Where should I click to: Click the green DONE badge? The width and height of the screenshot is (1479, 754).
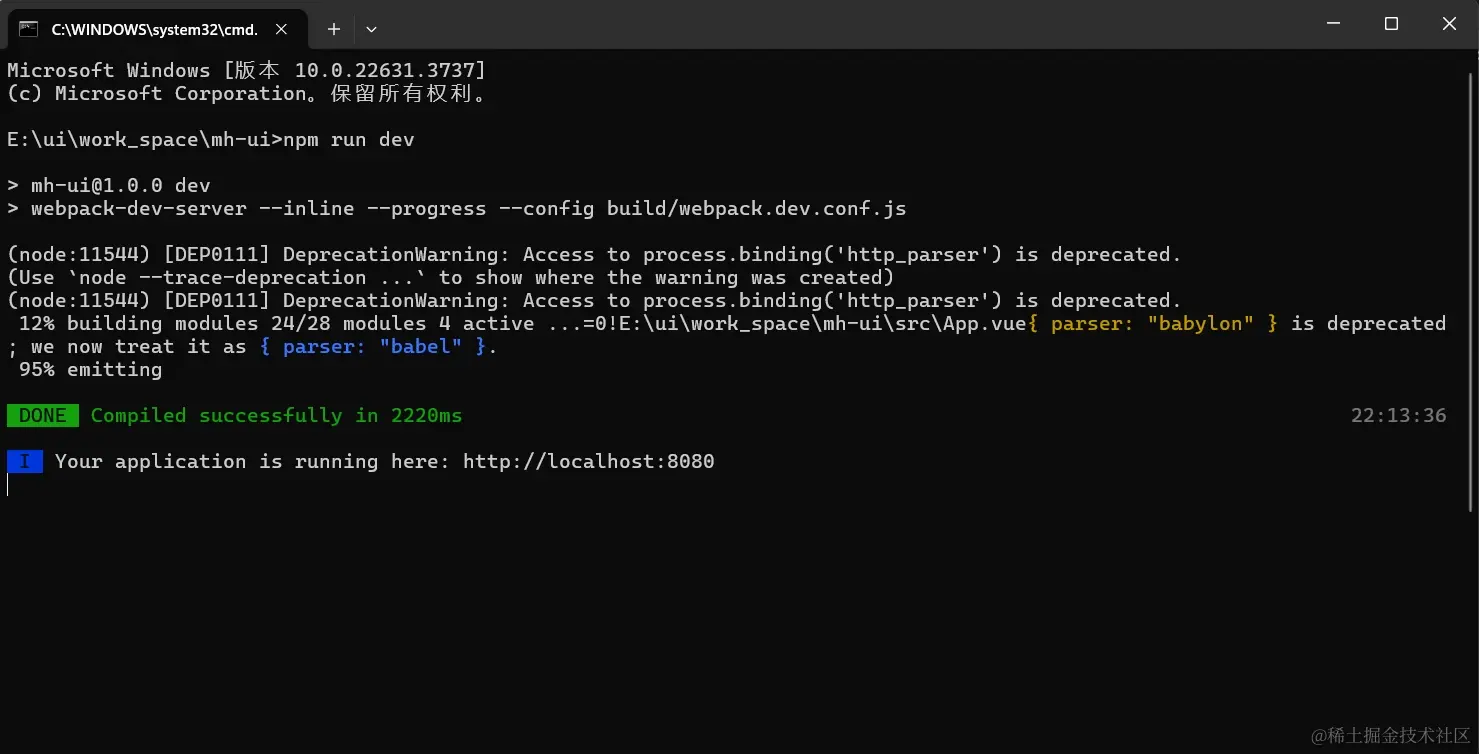pyautogui.click(x=43, y=415)
